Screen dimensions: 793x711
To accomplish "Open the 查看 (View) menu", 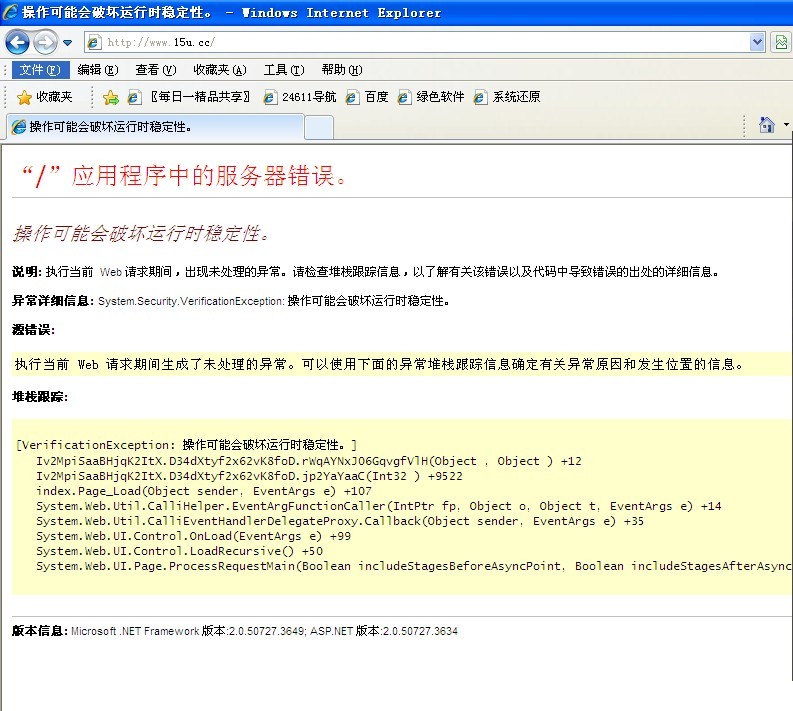I will [155, 70].
